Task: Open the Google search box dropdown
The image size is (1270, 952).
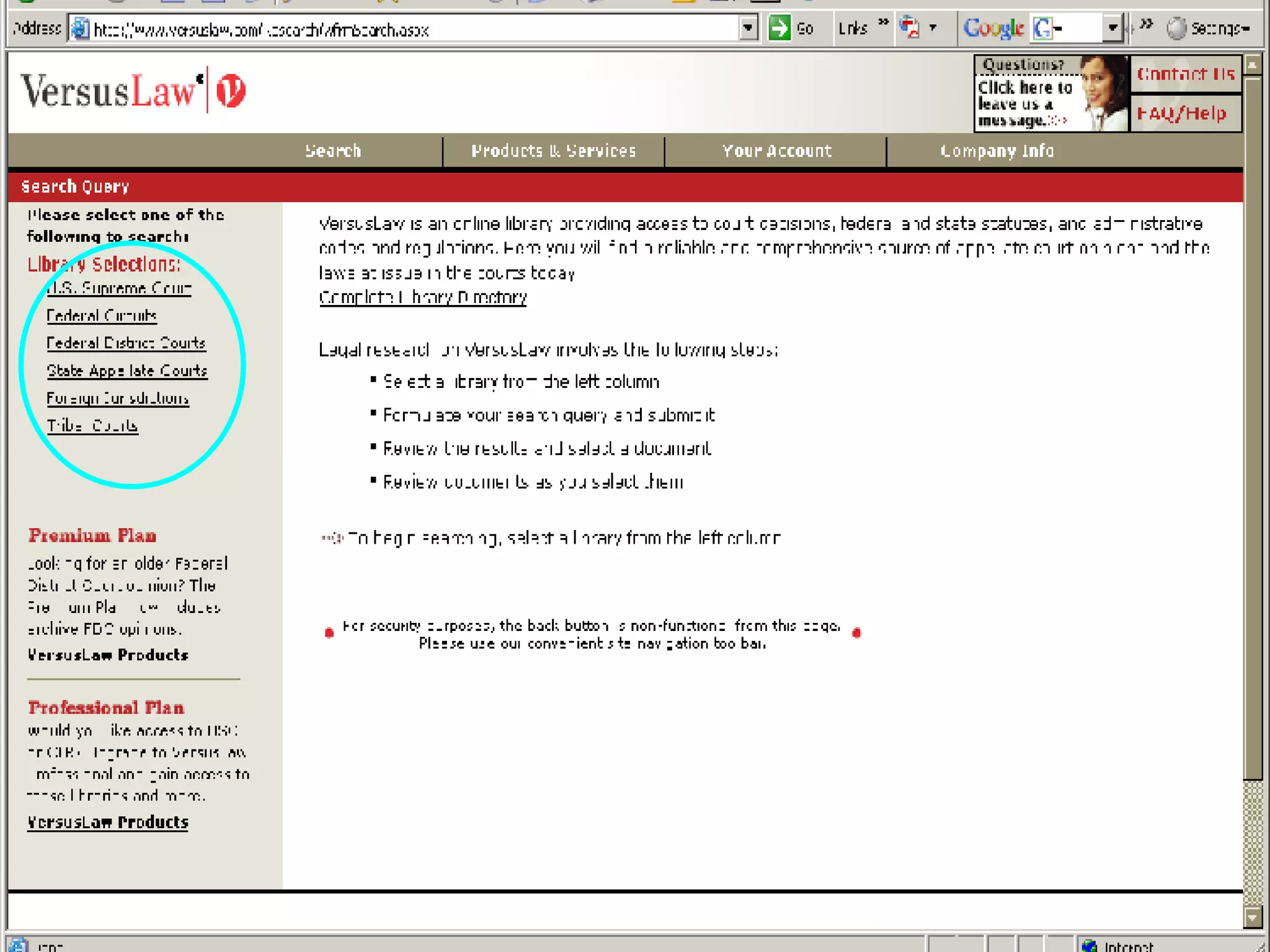Action: [x=1112, y=29]
